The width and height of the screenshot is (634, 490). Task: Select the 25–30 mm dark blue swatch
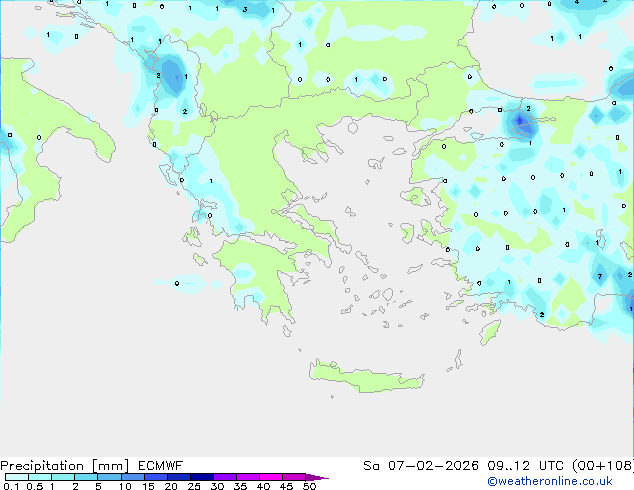tap(202, 477)
